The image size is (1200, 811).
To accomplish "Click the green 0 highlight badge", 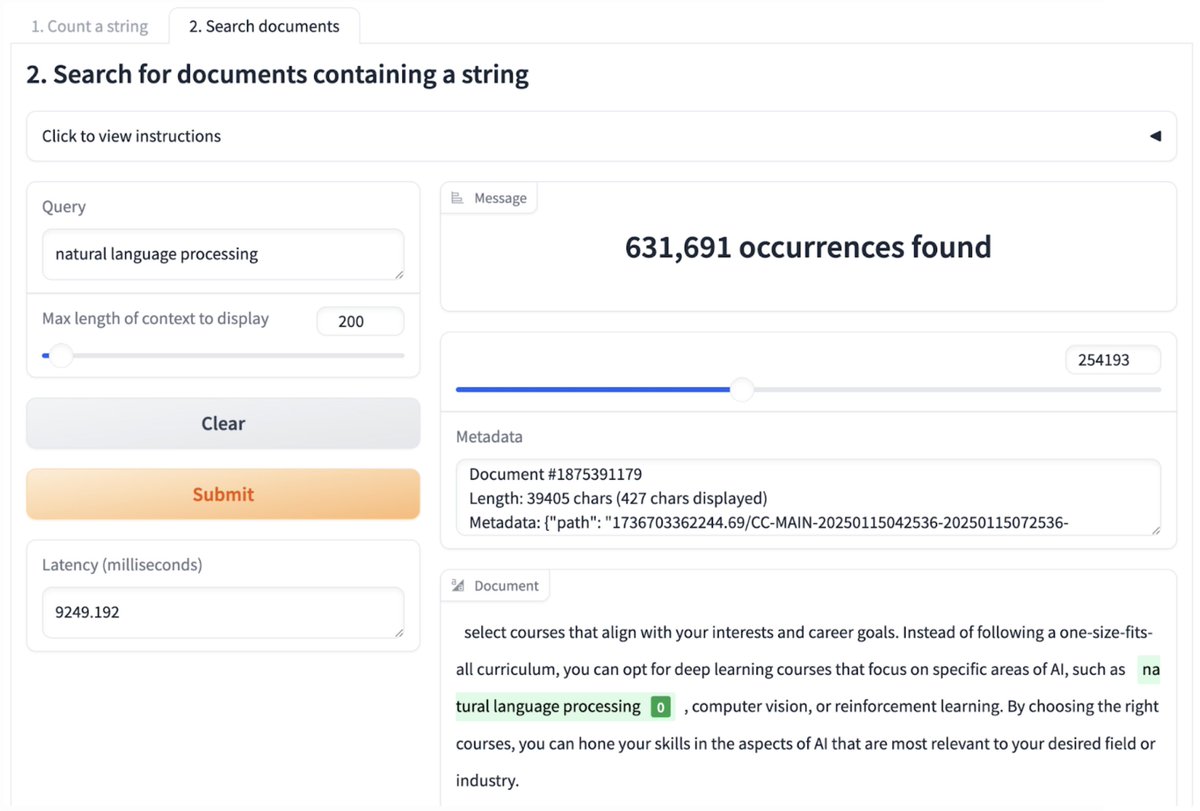I will [x=660, y=707].
